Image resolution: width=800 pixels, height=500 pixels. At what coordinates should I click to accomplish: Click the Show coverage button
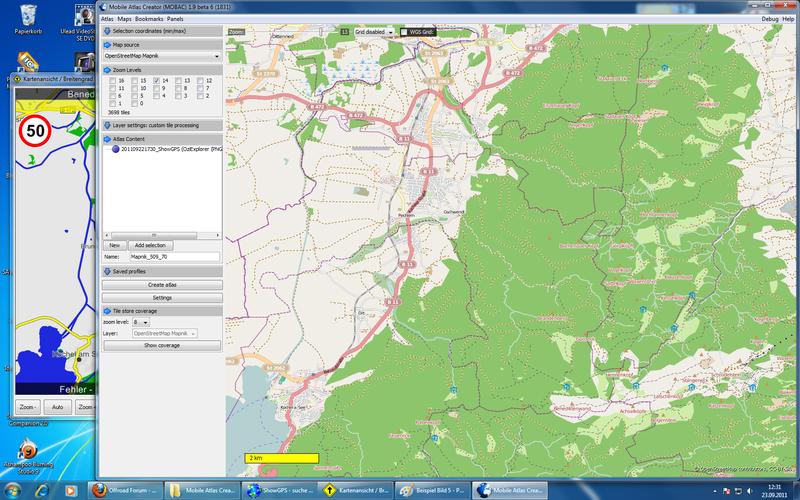click(162, 345)
